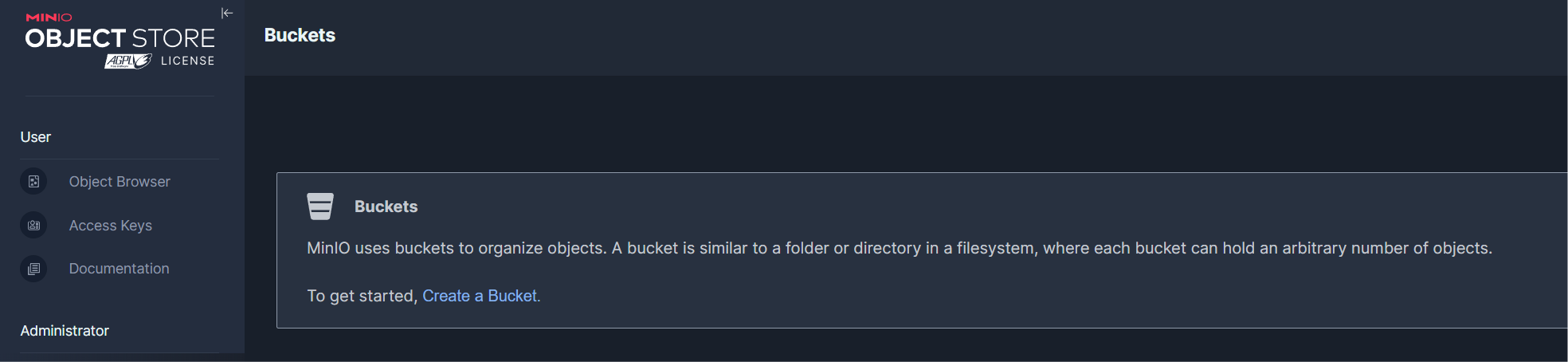Open the Documentation menu entry
This screenshot has height=362, width=1568.
[120, 269]
